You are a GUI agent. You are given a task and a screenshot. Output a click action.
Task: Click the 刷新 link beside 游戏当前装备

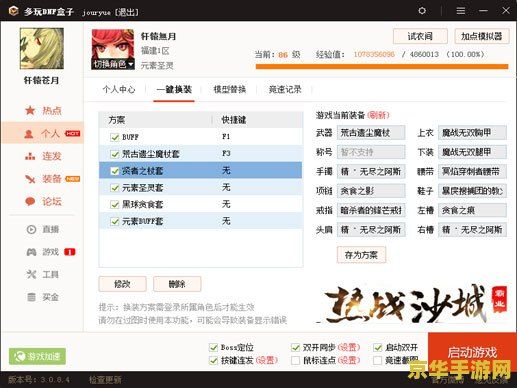coord(378,115)
